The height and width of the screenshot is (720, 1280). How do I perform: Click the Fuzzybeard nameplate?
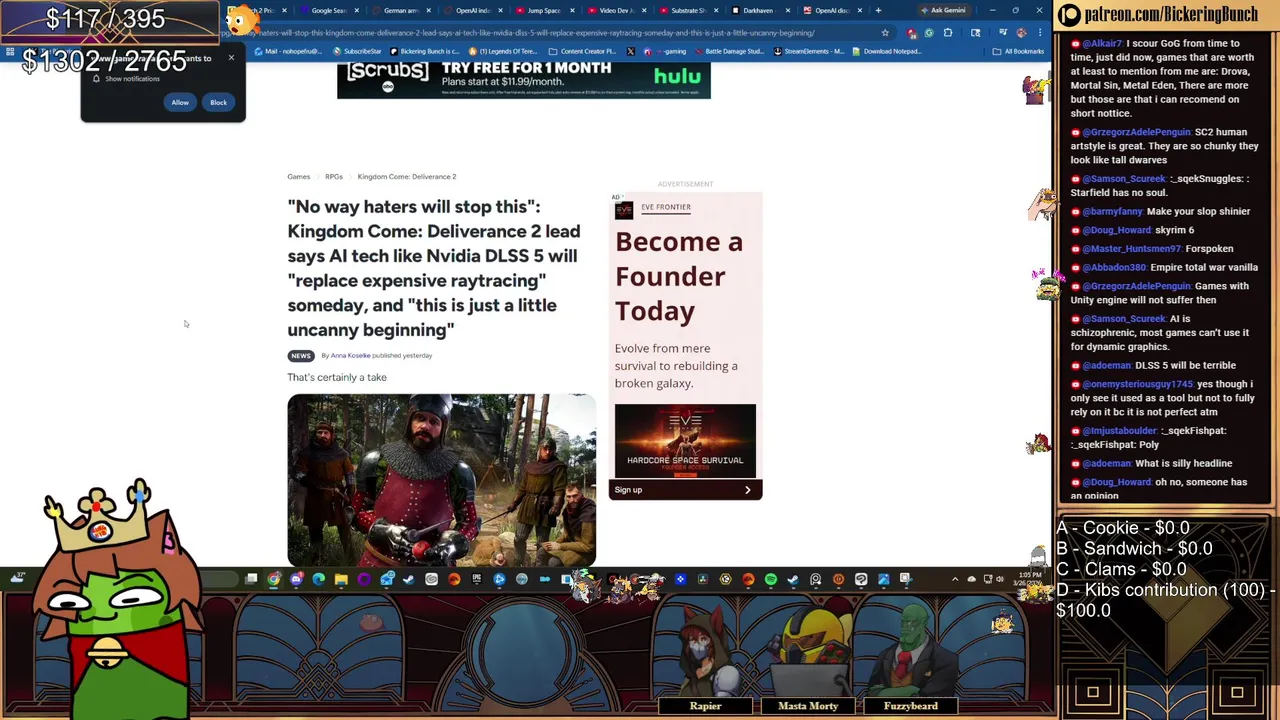911,706
